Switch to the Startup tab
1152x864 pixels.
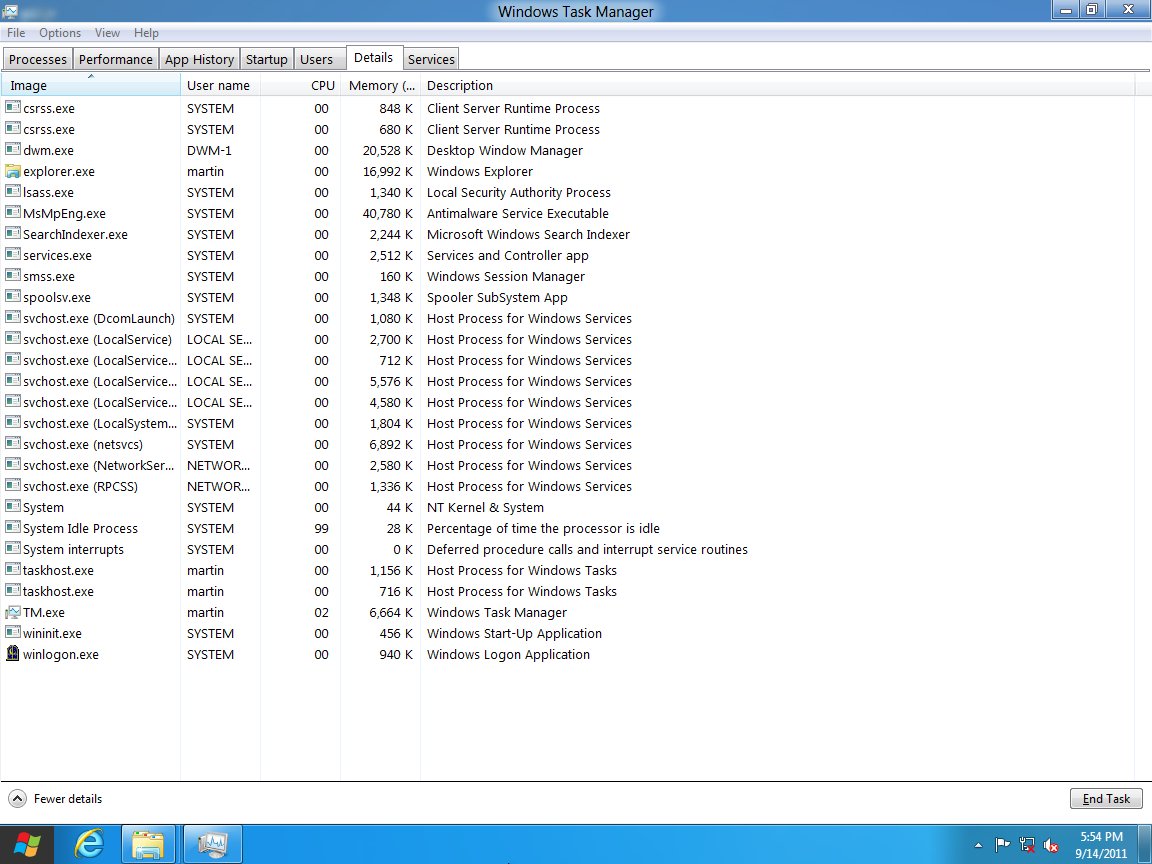coord(267,60)
